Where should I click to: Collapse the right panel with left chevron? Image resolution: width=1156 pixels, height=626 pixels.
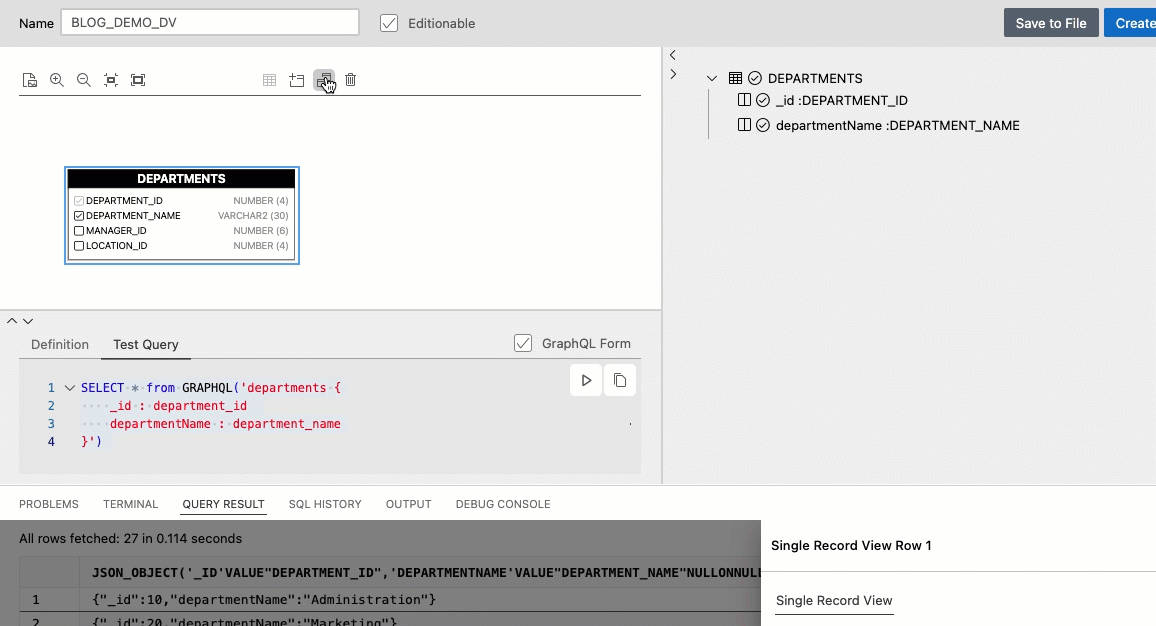672,55
